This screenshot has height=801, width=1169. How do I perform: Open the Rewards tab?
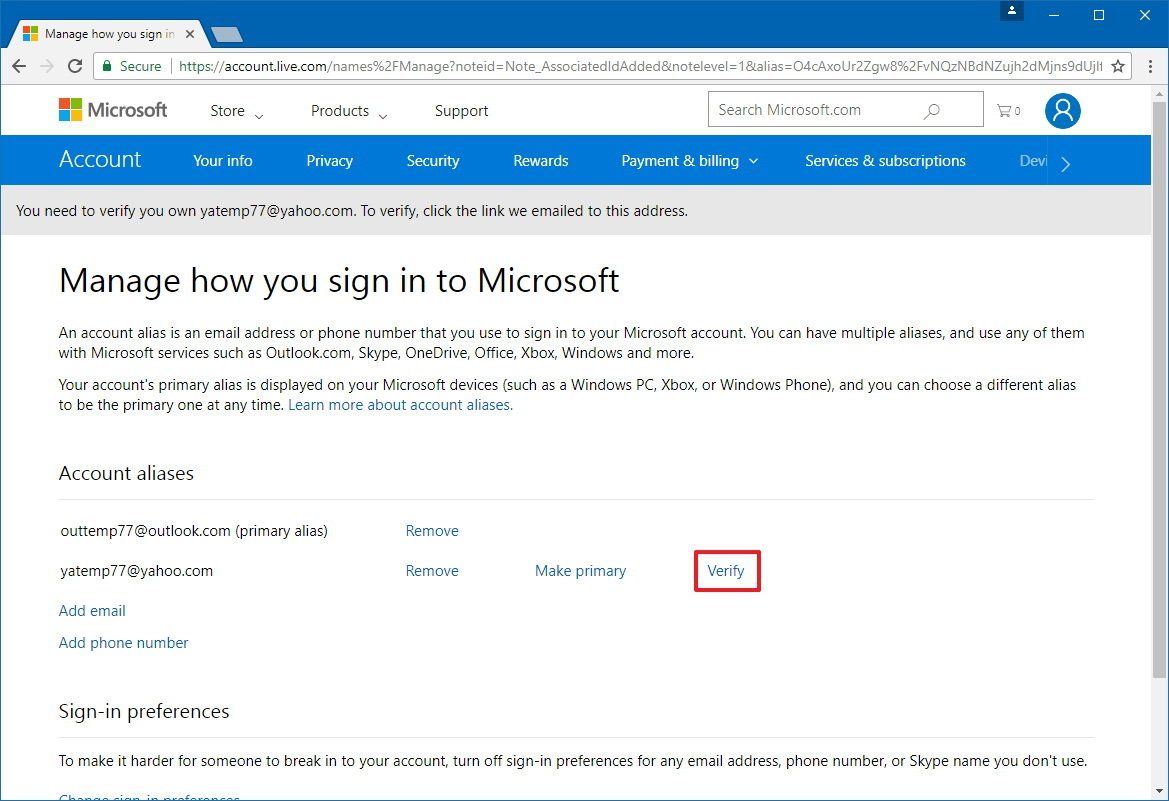(x=541, y=161)
